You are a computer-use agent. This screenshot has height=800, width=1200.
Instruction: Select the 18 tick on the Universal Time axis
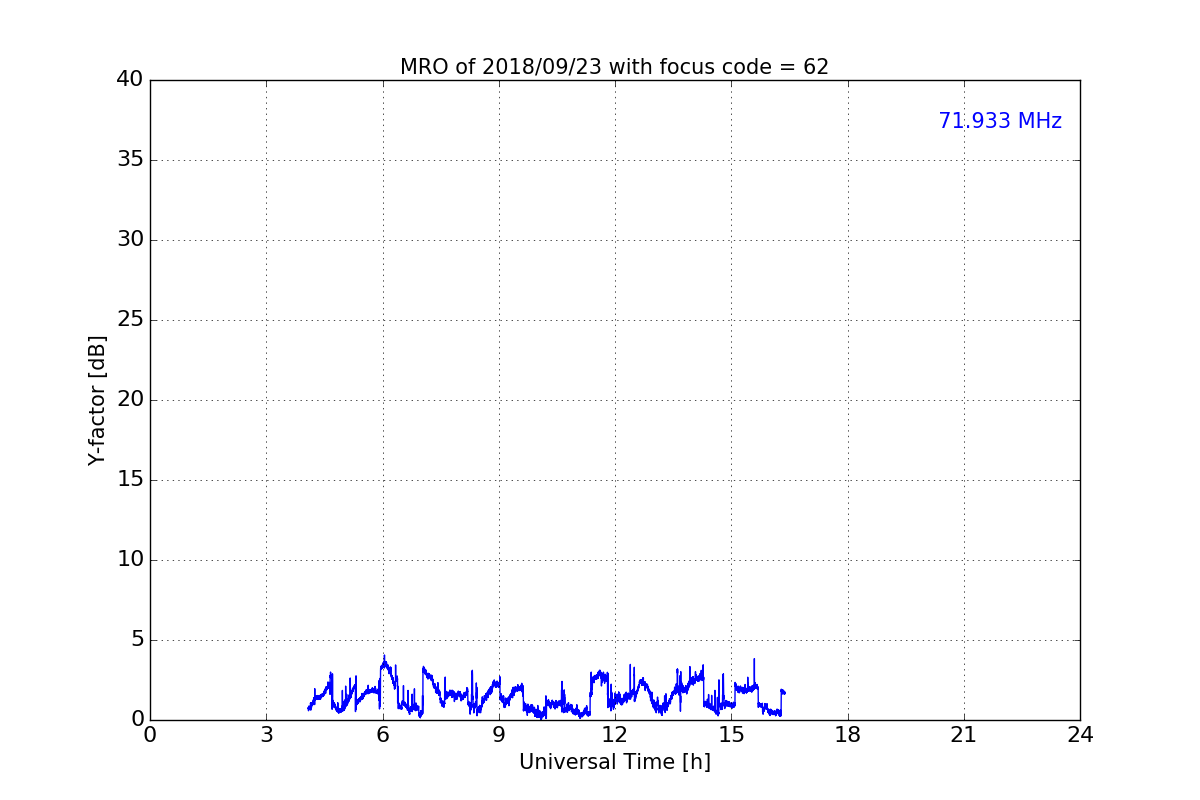848,735
